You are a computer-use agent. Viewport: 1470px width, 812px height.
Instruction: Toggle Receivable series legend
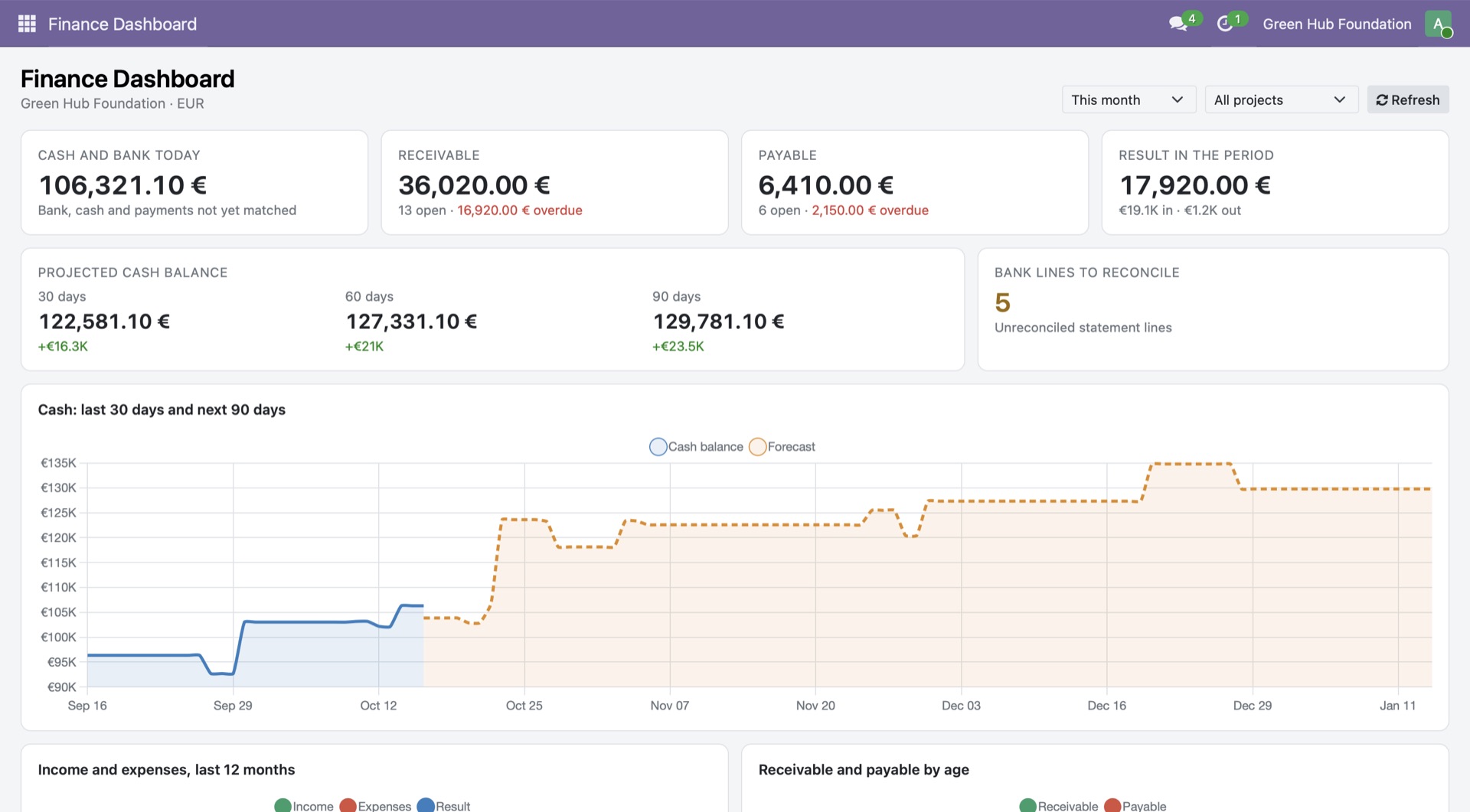pyautogui.click(x=1059, y=806)
